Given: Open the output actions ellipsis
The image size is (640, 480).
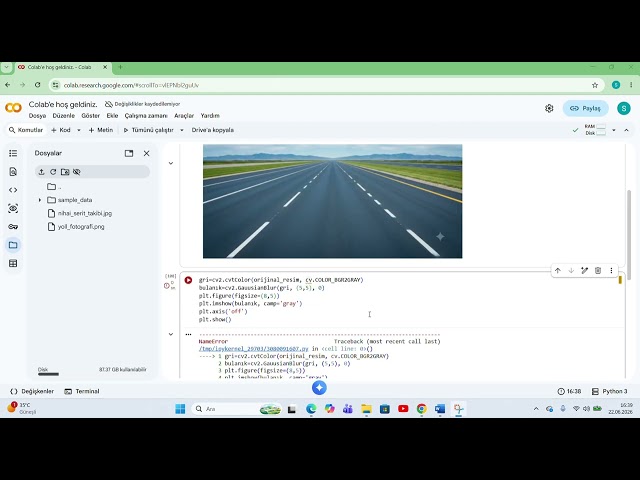Looking at the screenshot, I should coord(188,334).
